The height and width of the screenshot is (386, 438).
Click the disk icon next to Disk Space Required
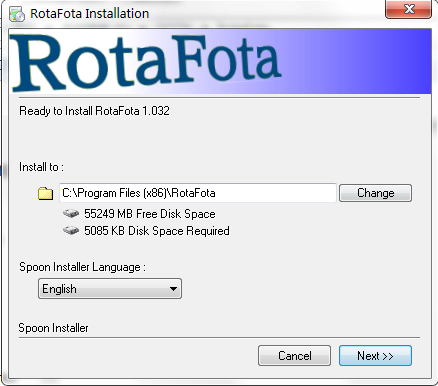coord(71,230)
